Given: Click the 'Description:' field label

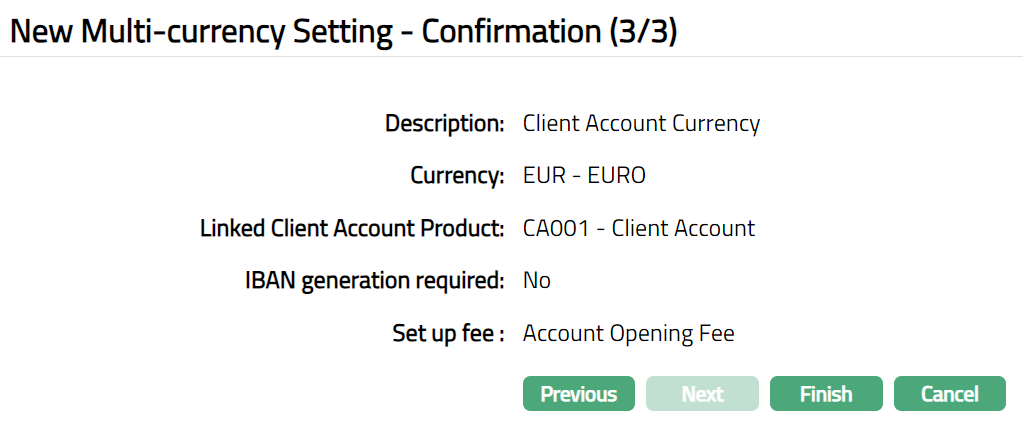Looking at the screenshot, I should pyautogui.click(x=445, y=124).
